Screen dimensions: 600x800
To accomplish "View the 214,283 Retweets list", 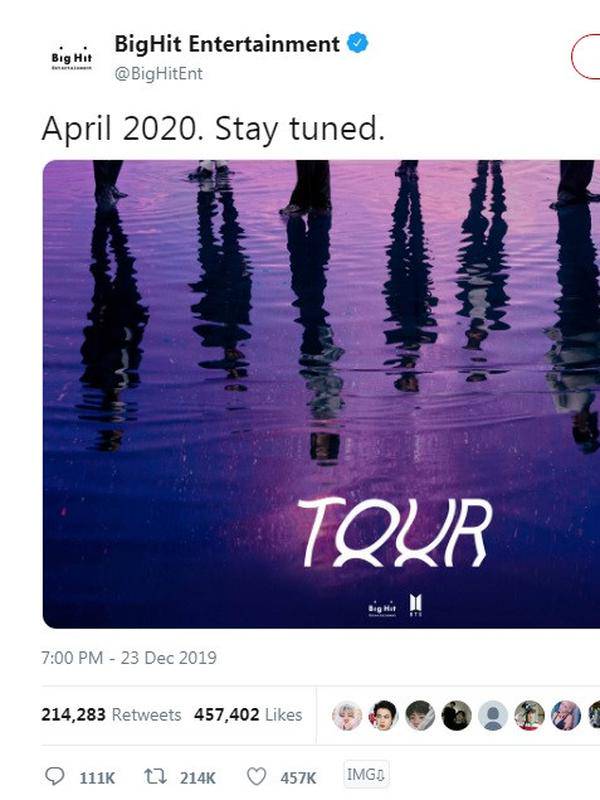I will [111, 715].
